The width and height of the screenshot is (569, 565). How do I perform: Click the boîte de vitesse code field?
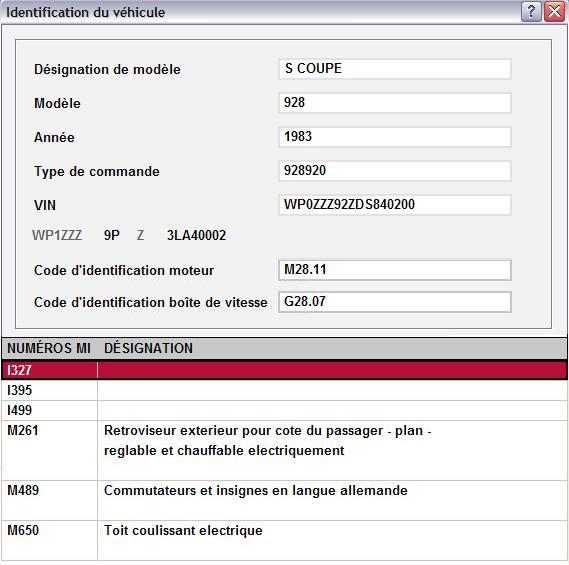click(395, 302)
